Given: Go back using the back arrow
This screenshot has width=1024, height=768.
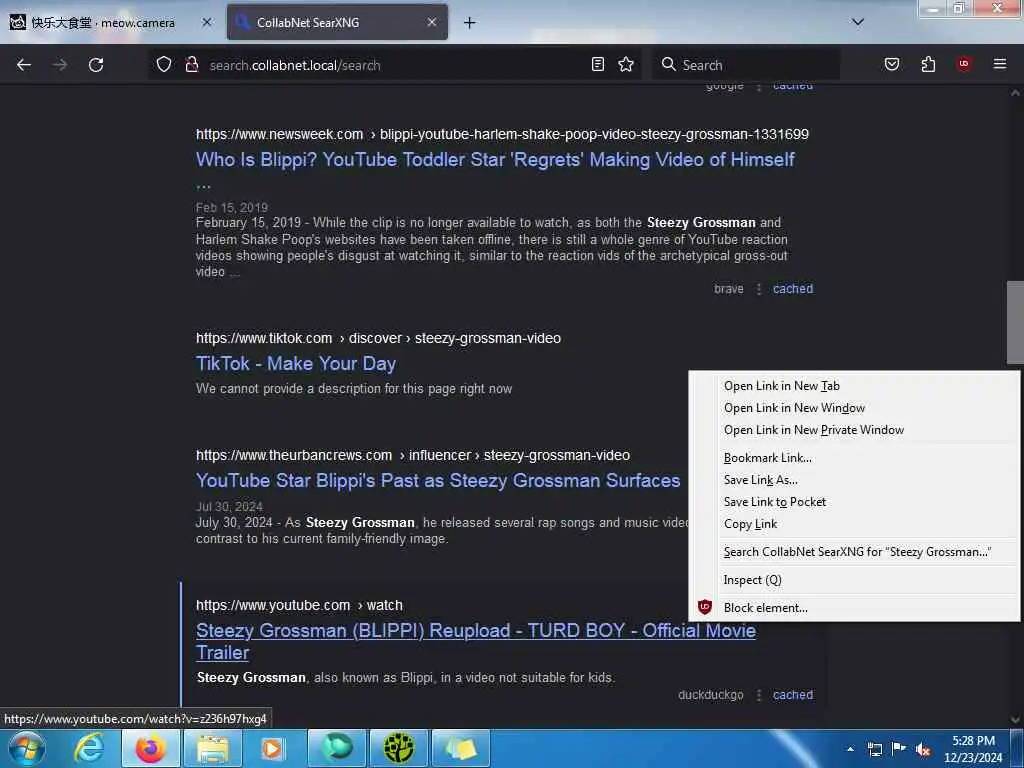Looking at the screenshot, I should [24, 65].
